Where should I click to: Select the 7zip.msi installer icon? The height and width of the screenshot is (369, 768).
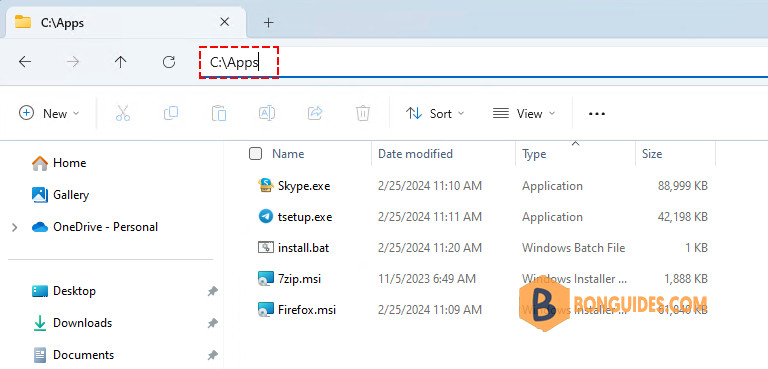(265, 279)
